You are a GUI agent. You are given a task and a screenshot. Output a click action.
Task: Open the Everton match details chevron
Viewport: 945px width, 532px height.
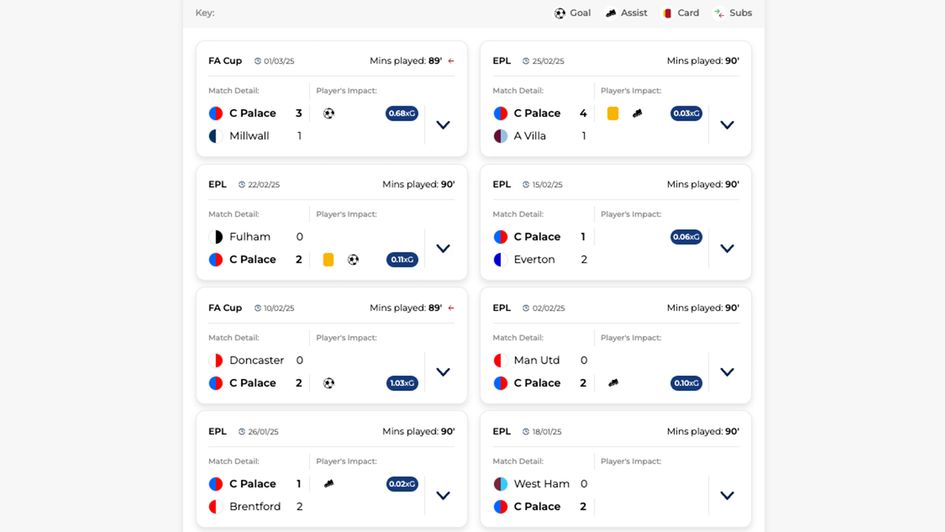(x=727, y=248)
